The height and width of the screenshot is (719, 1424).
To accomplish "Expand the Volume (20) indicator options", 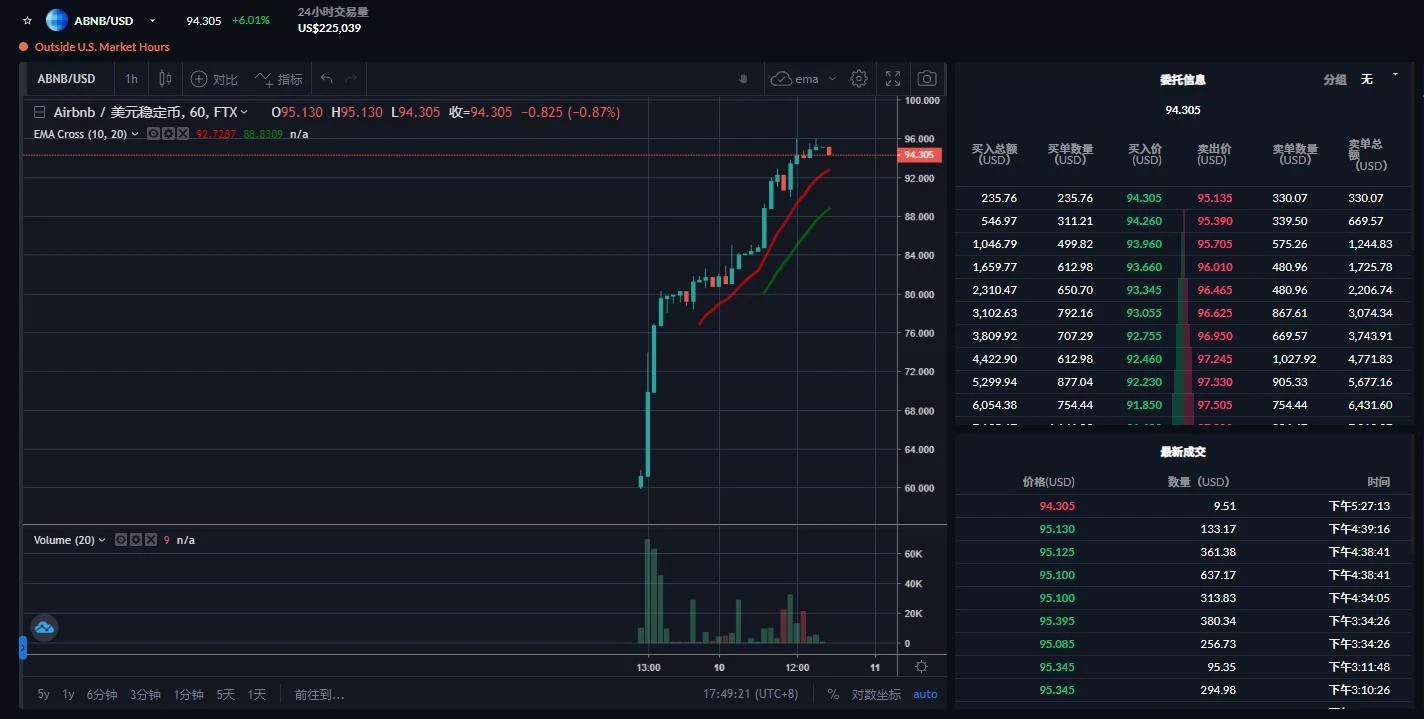I will [102, 540].
